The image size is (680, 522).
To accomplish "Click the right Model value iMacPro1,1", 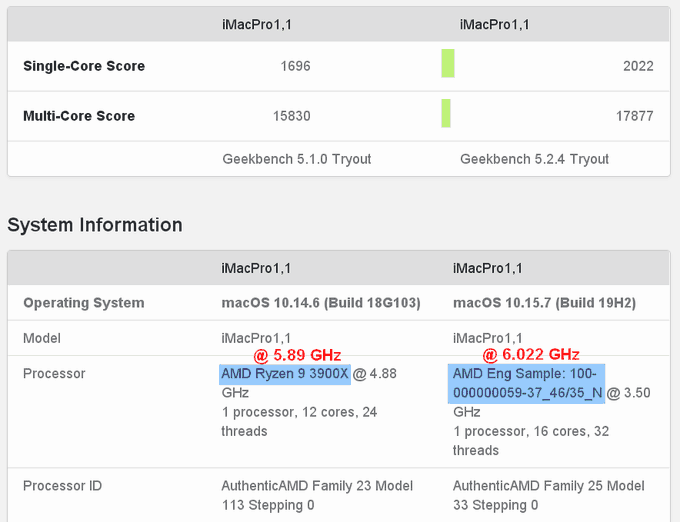I will click(x=487, y=338).
